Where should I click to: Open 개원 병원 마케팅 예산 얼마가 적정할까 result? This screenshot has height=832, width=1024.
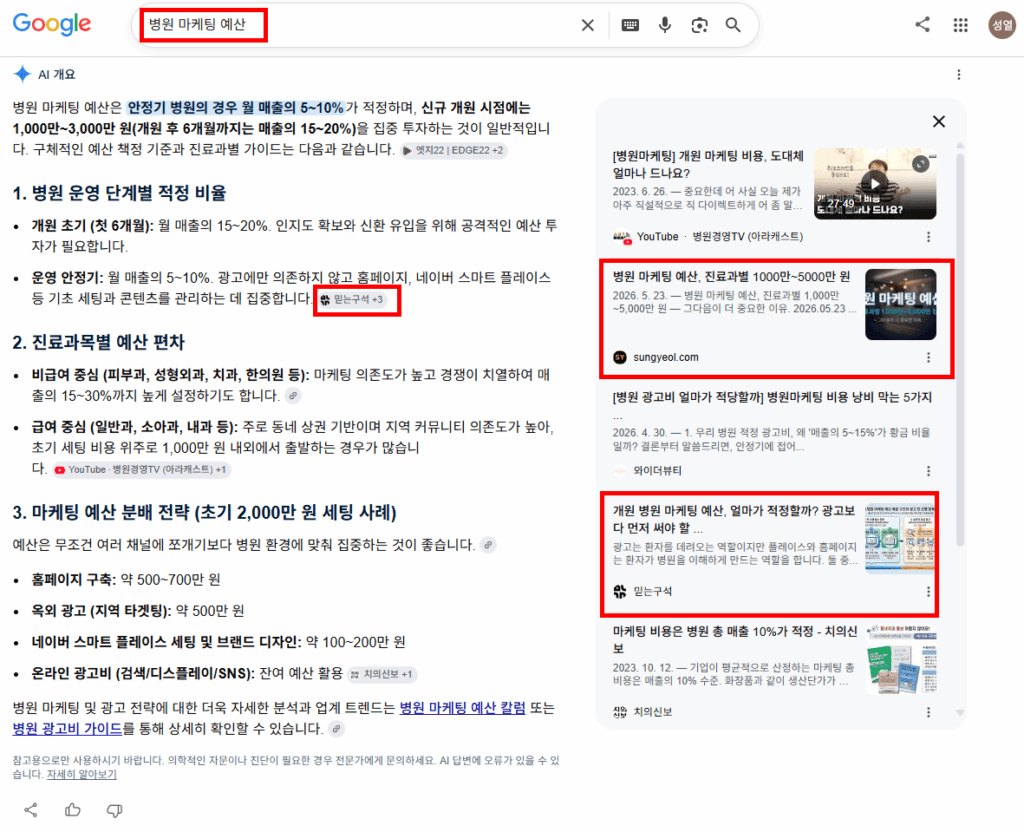click(733, 519)
